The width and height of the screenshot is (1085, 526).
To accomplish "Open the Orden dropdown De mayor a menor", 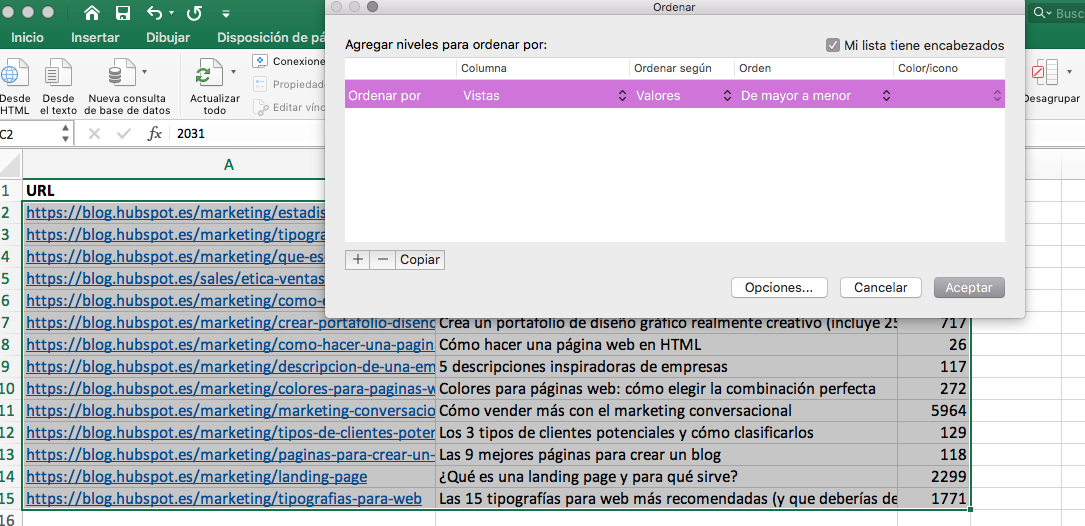I will coord(815,96).
